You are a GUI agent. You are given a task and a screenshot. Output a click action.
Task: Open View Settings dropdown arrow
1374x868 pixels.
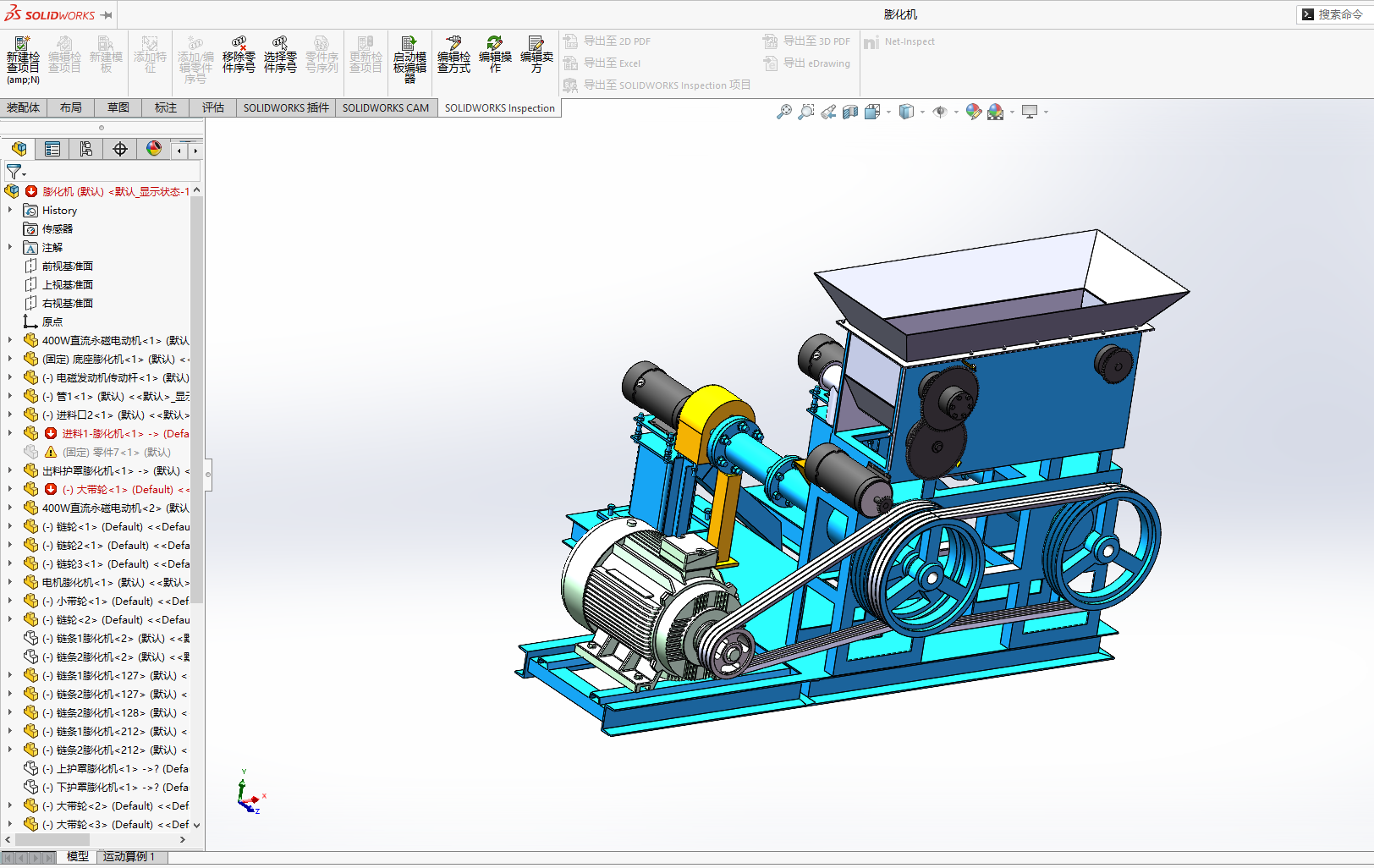tap(1046, 112)
